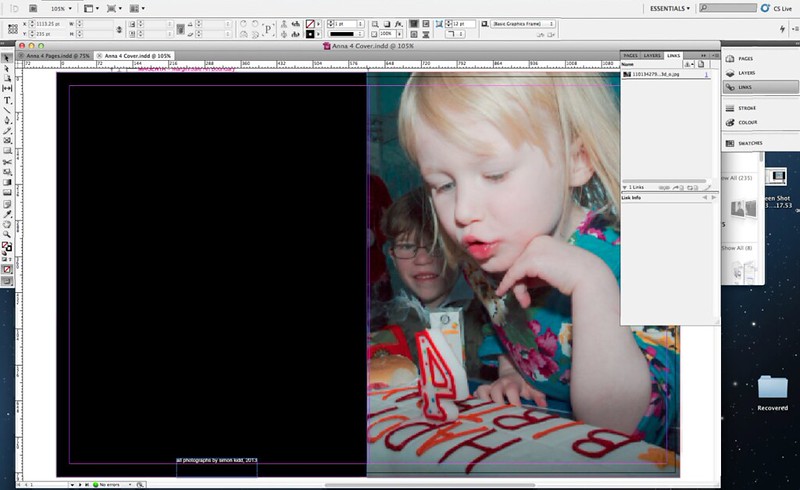Click the fill and stroke swatch in toolbox
The width and height of the screenshot is (800, 490).
pos(7,248)
